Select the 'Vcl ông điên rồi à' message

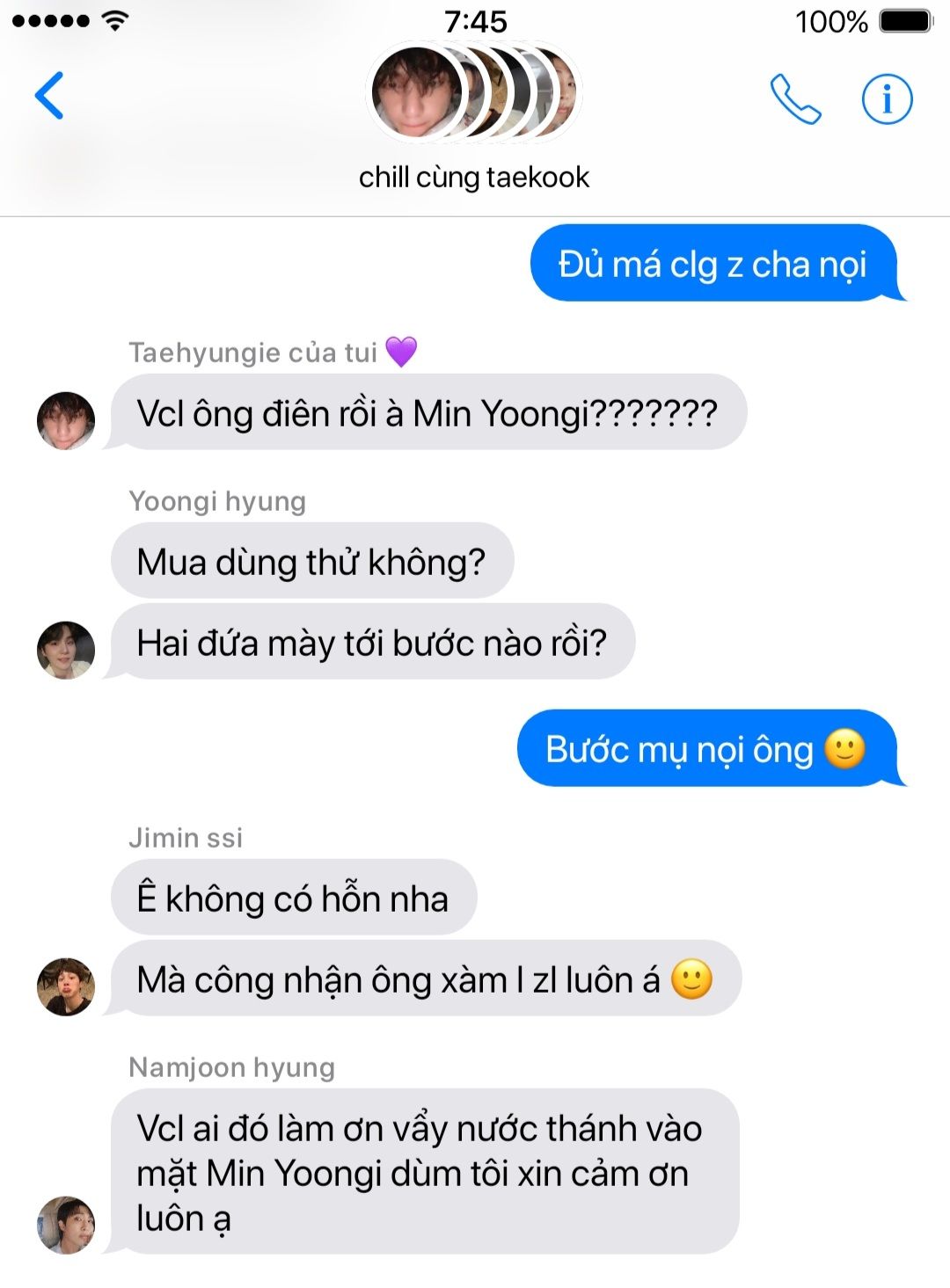tap(427, 412)
